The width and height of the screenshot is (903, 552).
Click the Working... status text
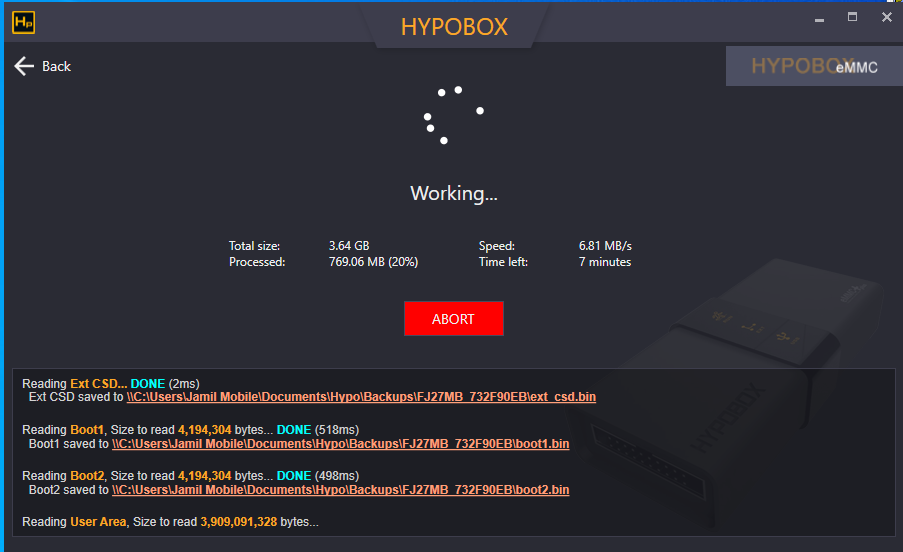[454, 193]
